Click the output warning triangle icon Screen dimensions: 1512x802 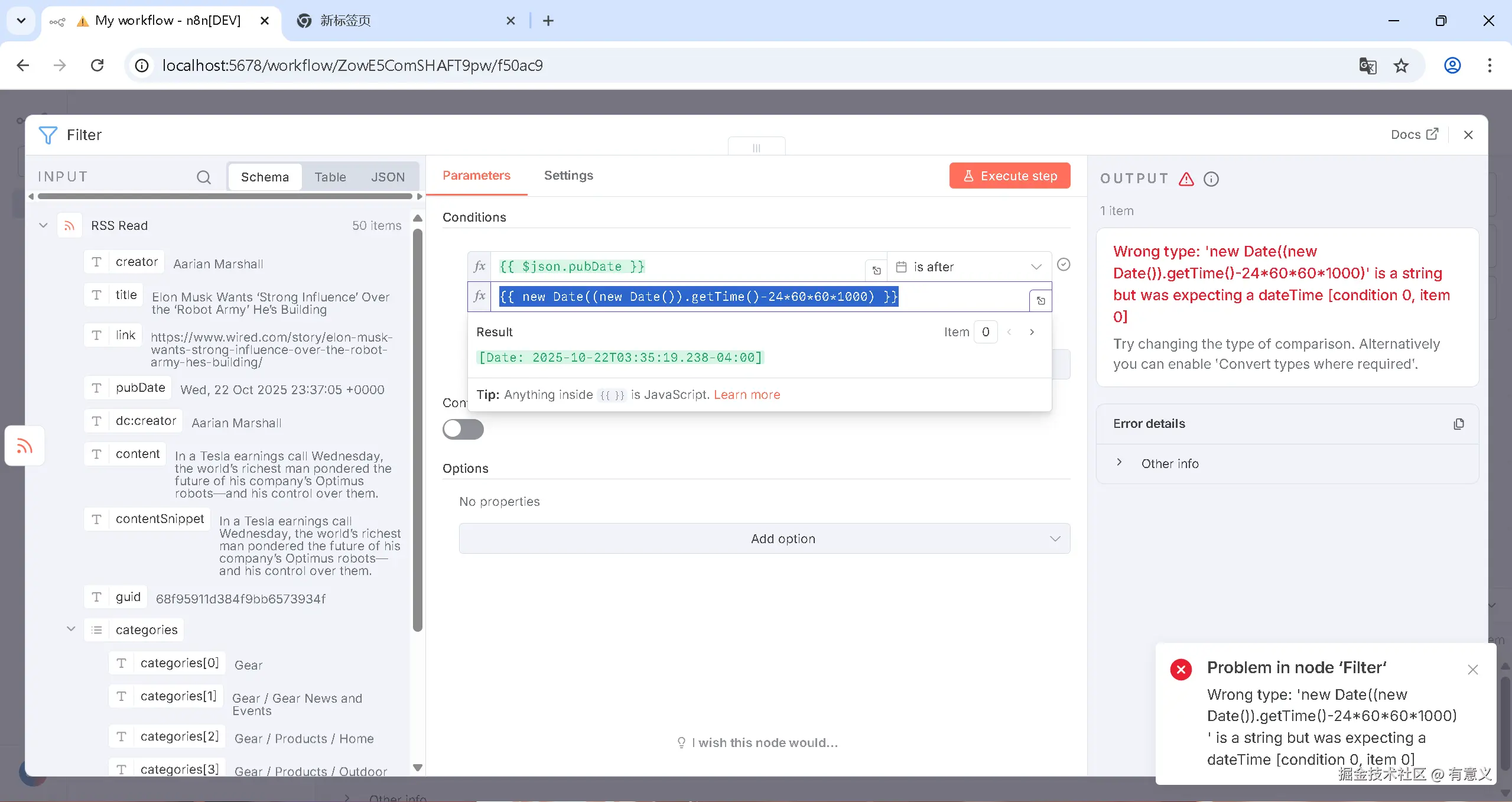(1186, 179)
